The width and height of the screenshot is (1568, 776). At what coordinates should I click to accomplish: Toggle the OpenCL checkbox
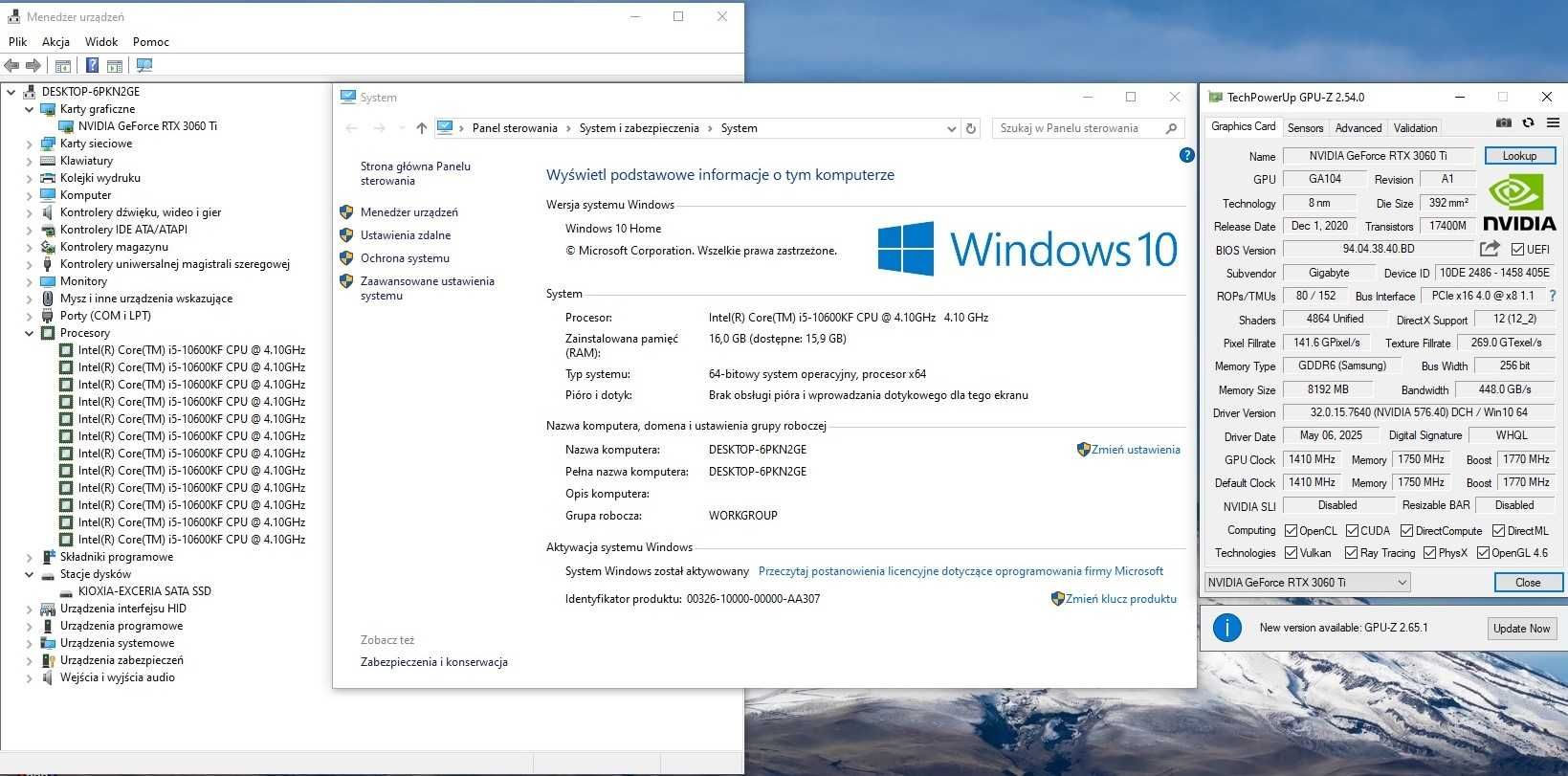tap(1291, 531)
